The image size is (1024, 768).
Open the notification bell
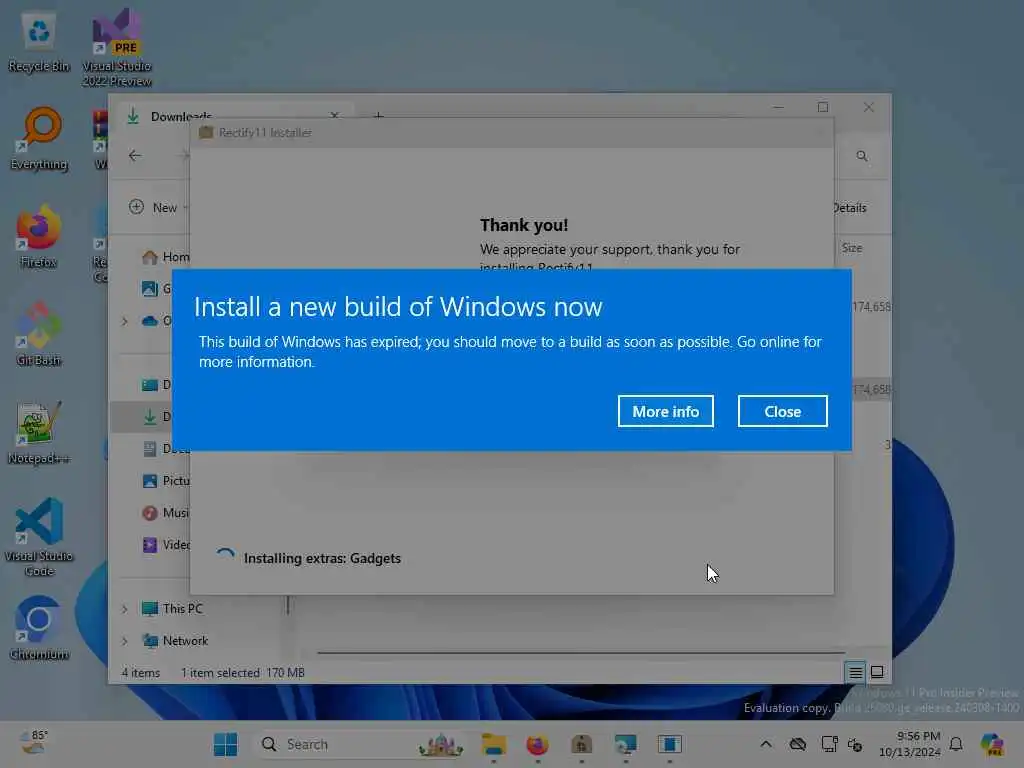(956, 744)
